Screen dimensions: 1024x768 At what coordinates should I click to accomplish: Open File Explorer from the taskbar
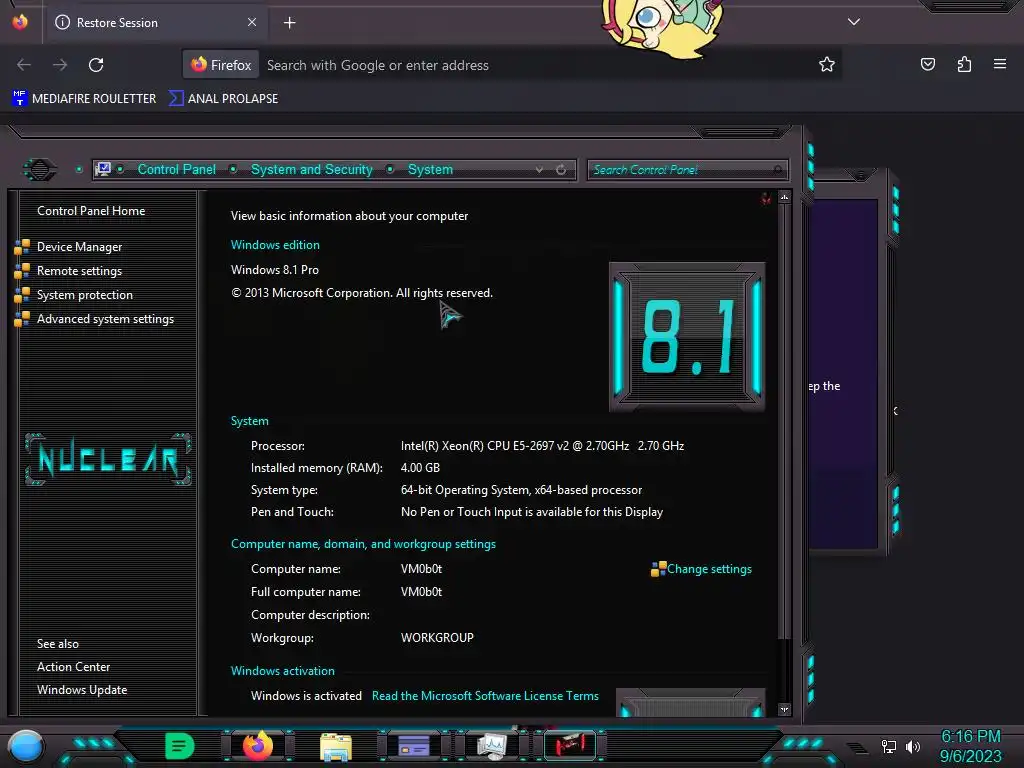click(336, 746)
